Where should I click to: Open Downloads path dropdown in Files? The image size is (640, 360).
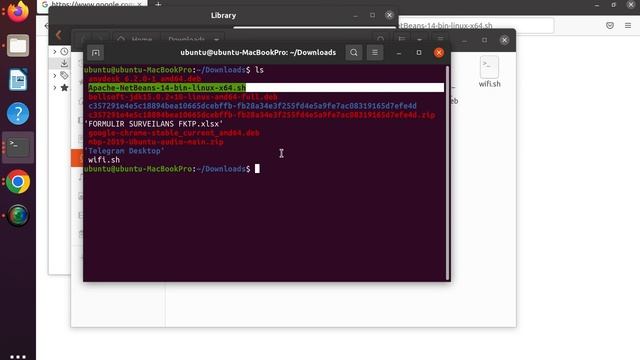[217, 40]
